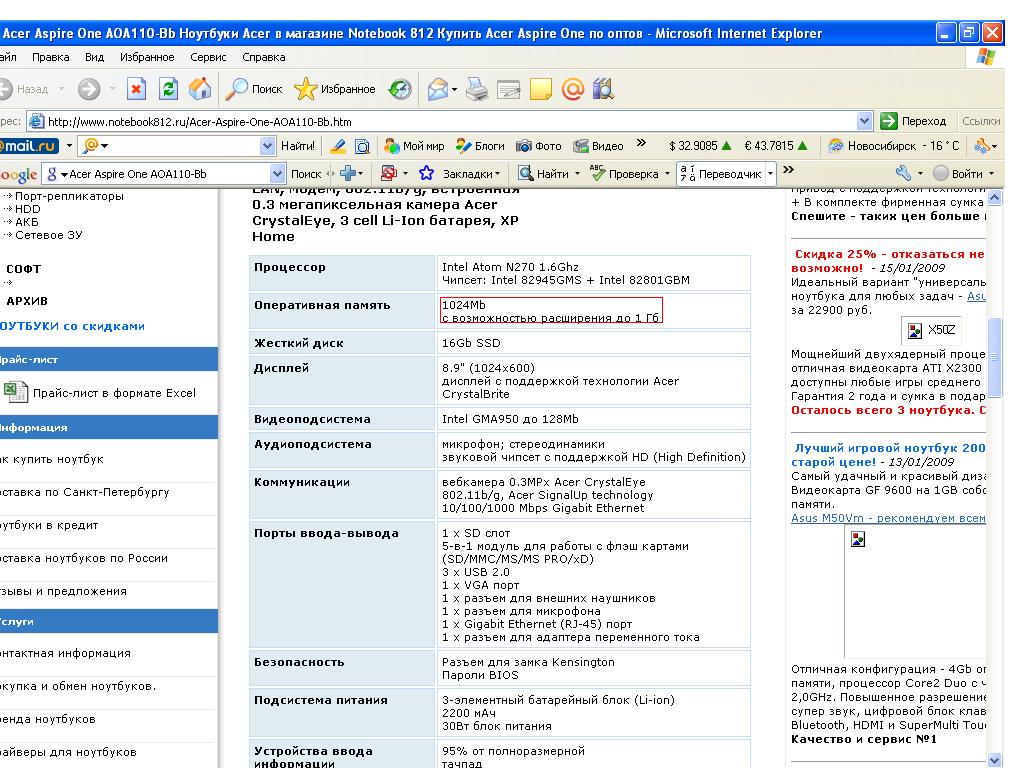1024x768 pixels.
Task: Open the СОФТ sidebar section
Action: tap(24, 268)
